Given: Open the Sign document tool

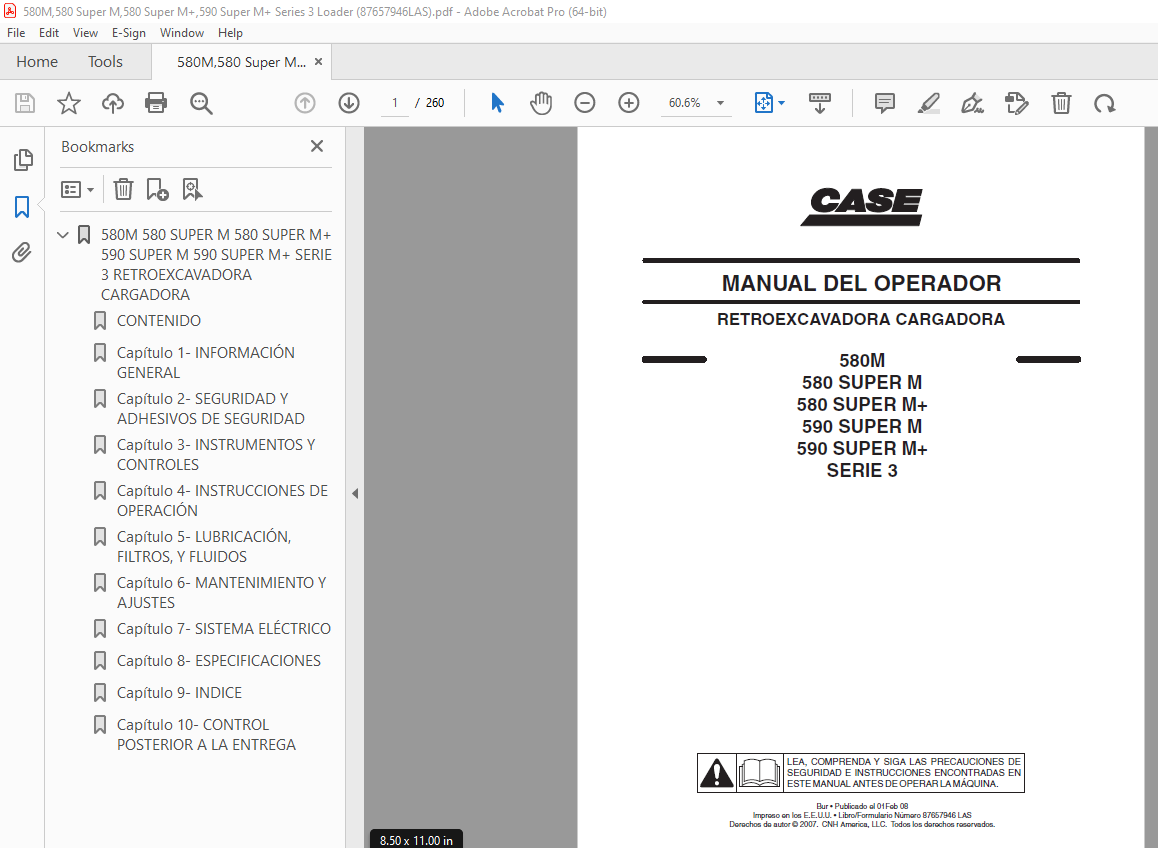Looking at the screenshot, I should [972, 103].
